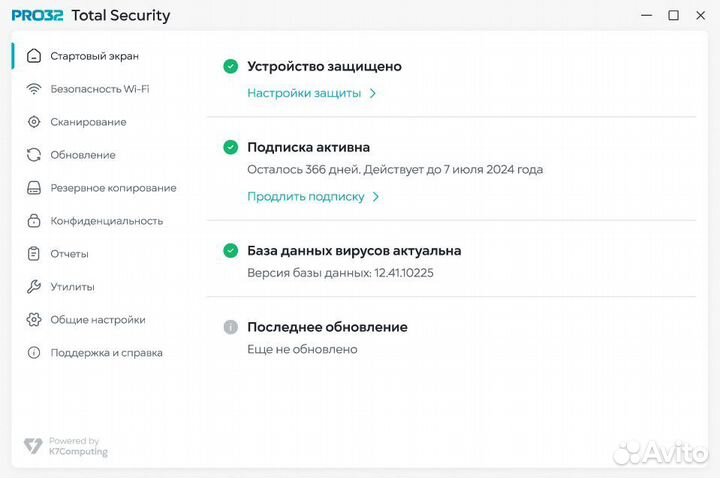The width and height of the screenshot is (720, 478).
Task: Open the Сканирование section
Action: (88, 122)
